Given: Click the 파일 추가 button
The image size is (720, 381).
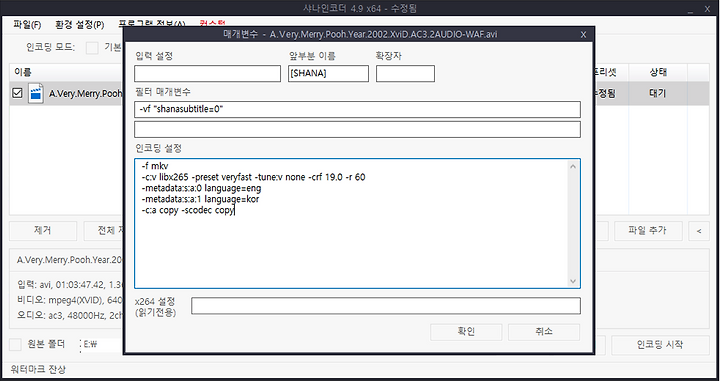Looking at the screenshot, I should tap(647, 230).
